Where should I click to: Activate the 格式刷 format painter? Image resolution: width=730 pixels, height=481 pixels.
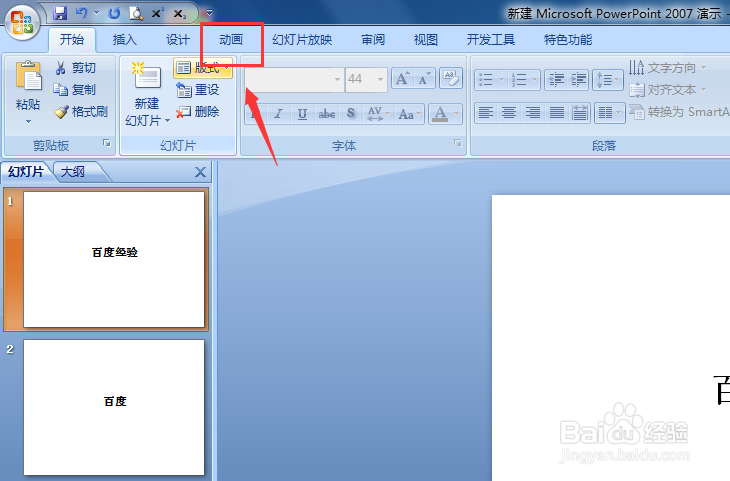pos(81,112)
